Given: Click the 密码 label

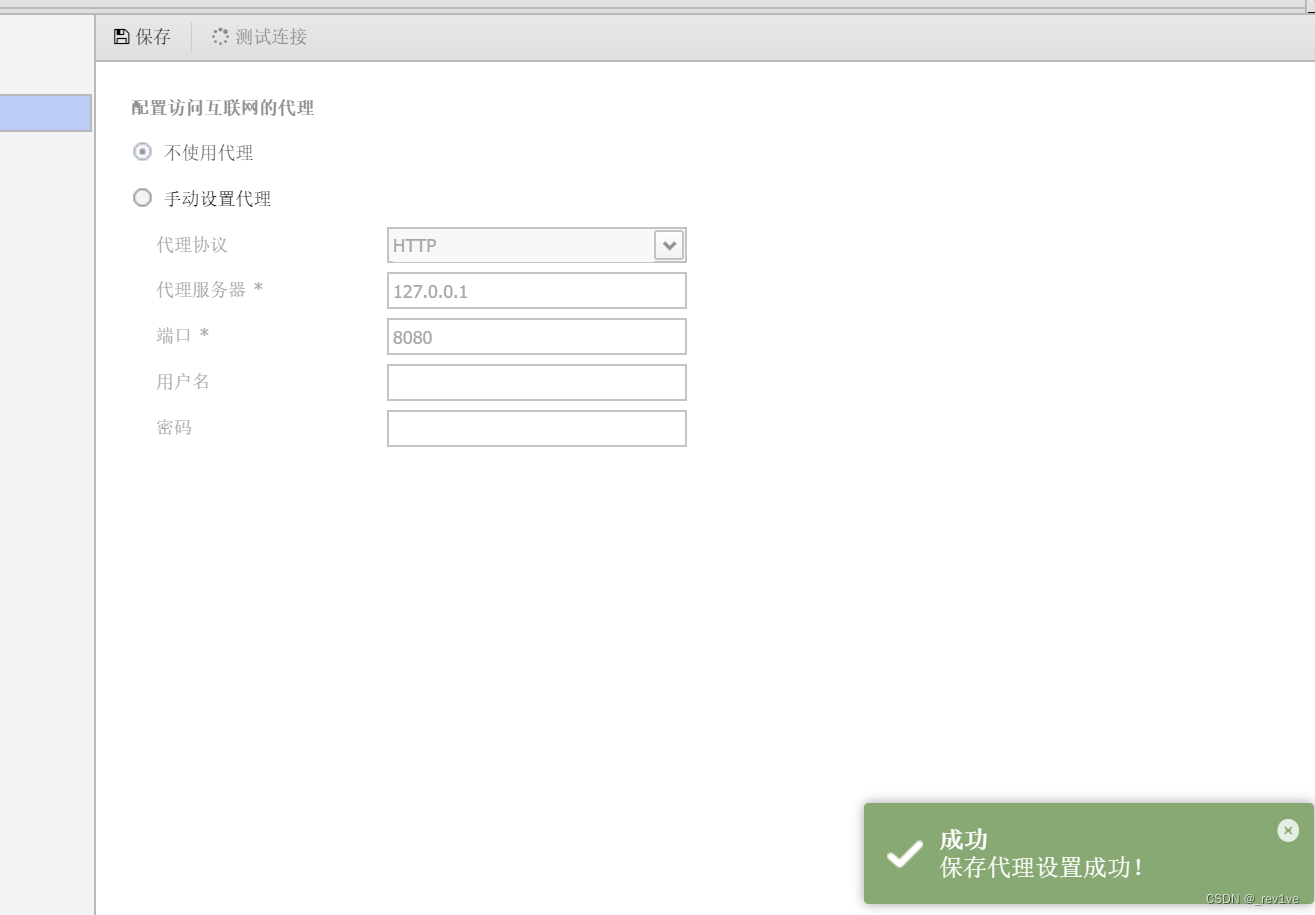Looking at the screenshot, I should point(174,428).
